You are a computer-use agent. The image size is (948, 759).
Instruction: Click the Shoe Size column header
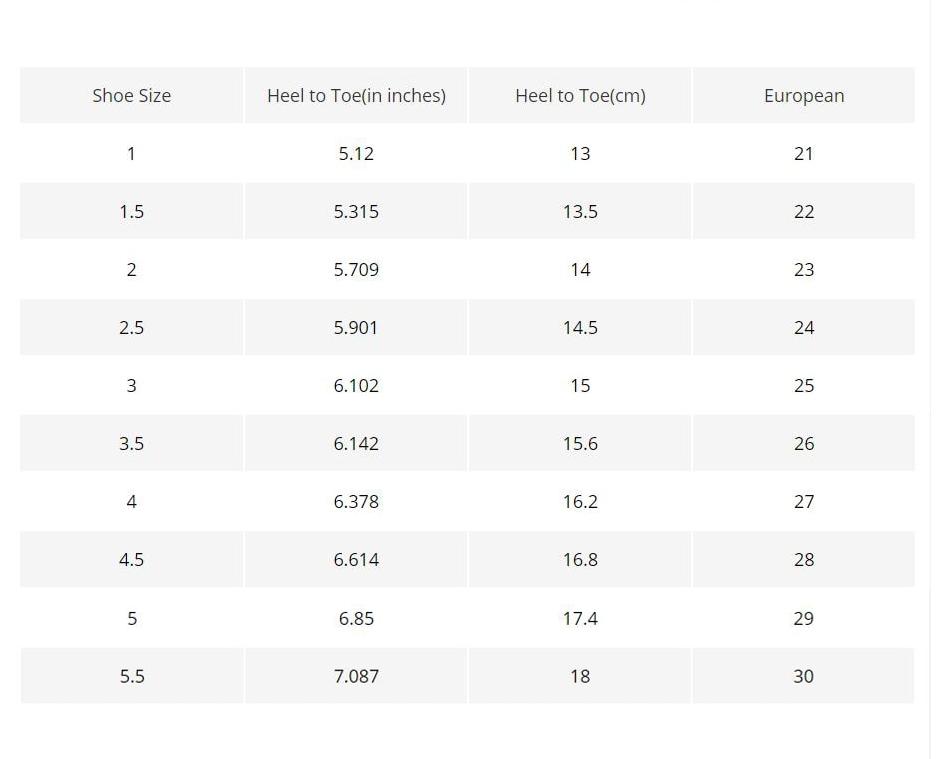tap(131, 96)
